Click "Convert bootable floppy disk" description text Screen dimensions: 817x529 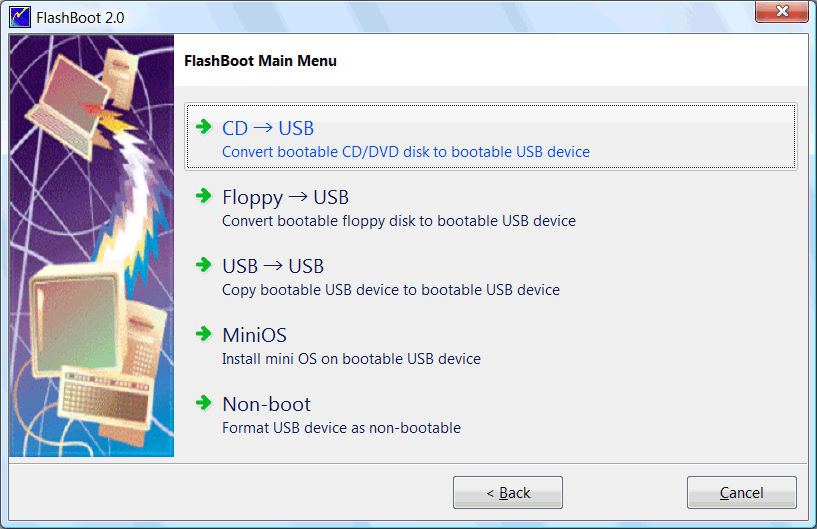pos(398,221)
